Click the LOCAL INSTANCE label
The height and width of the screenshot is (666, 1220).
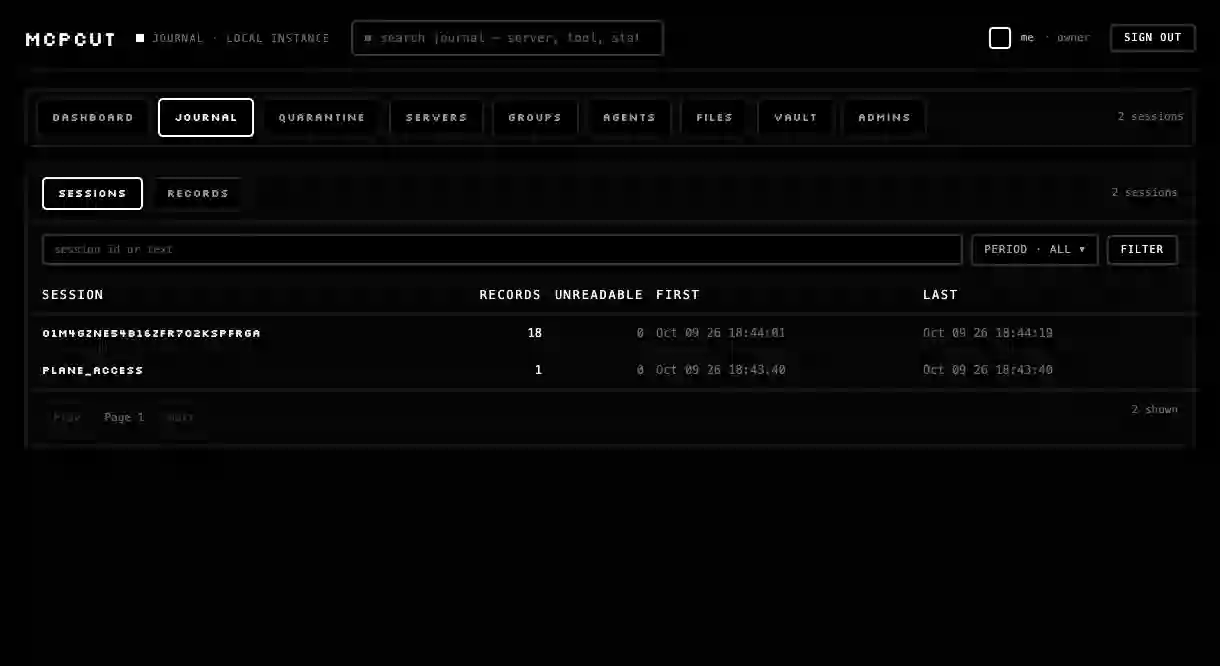click(x=278, y=38)
